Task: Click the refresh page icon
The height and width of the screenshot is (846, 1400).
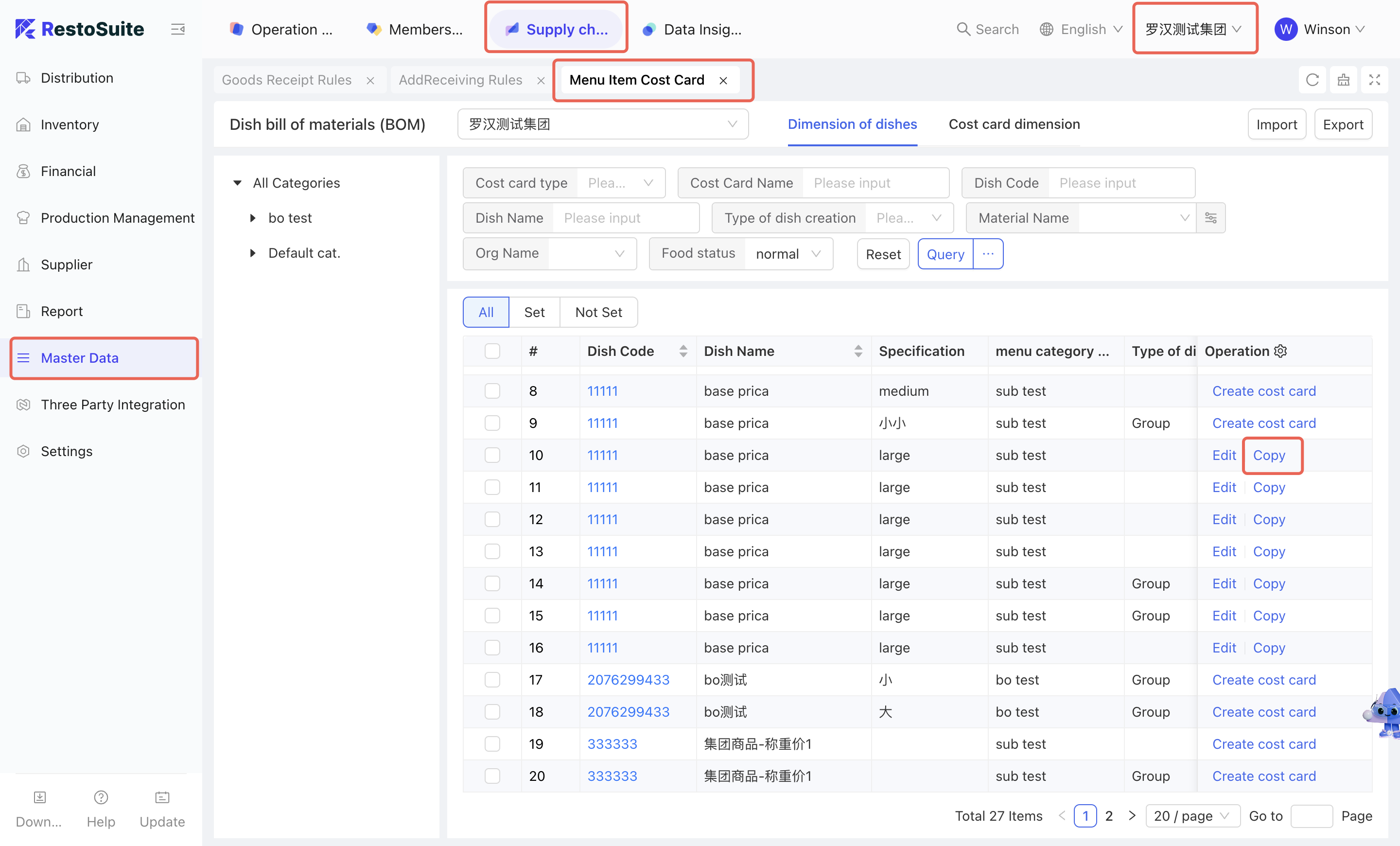Action: pyautogui.click(x=1312, y=80)
